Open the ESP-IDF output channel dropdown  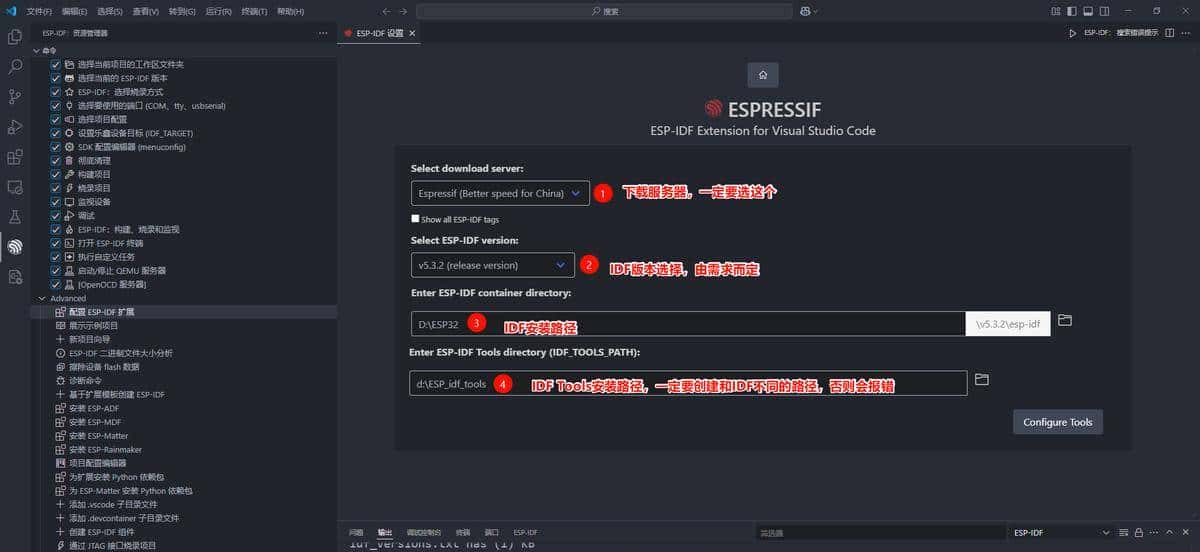coord(1061,532)
